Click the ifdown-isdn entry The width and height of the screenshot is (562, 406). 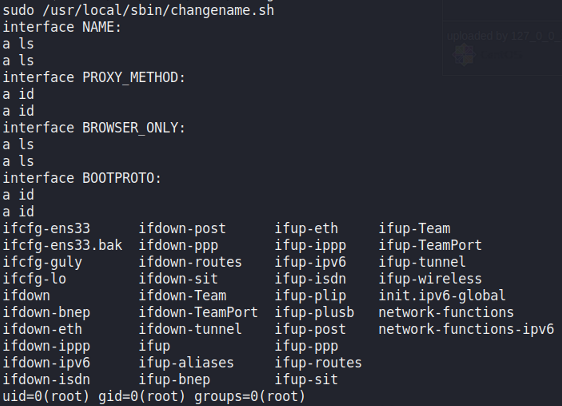tap(46, 379)
